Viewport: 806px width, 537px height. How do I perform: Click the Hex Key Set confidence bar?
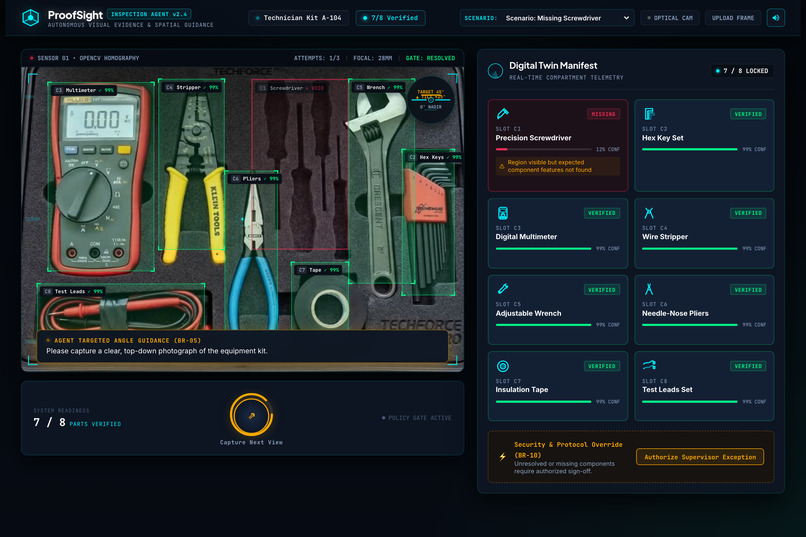point(689,149)
